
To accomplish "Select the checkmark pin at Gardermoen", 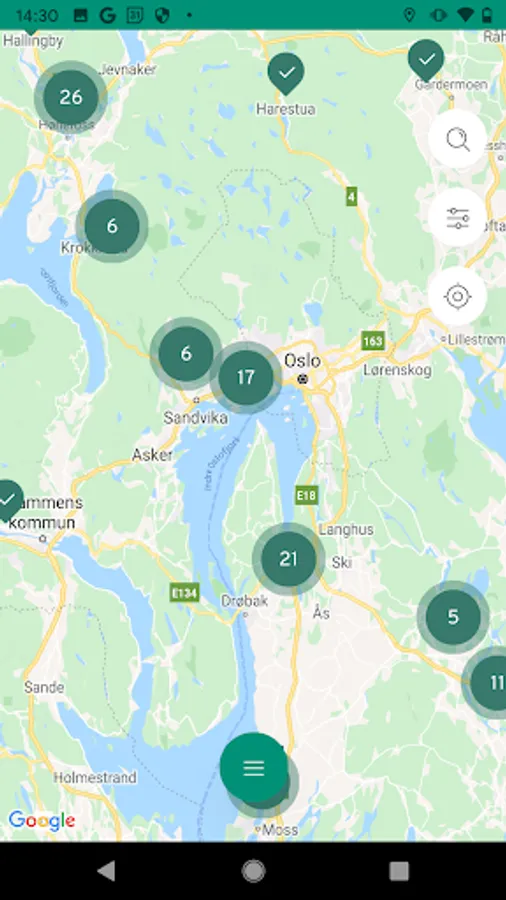I will 426,59.
